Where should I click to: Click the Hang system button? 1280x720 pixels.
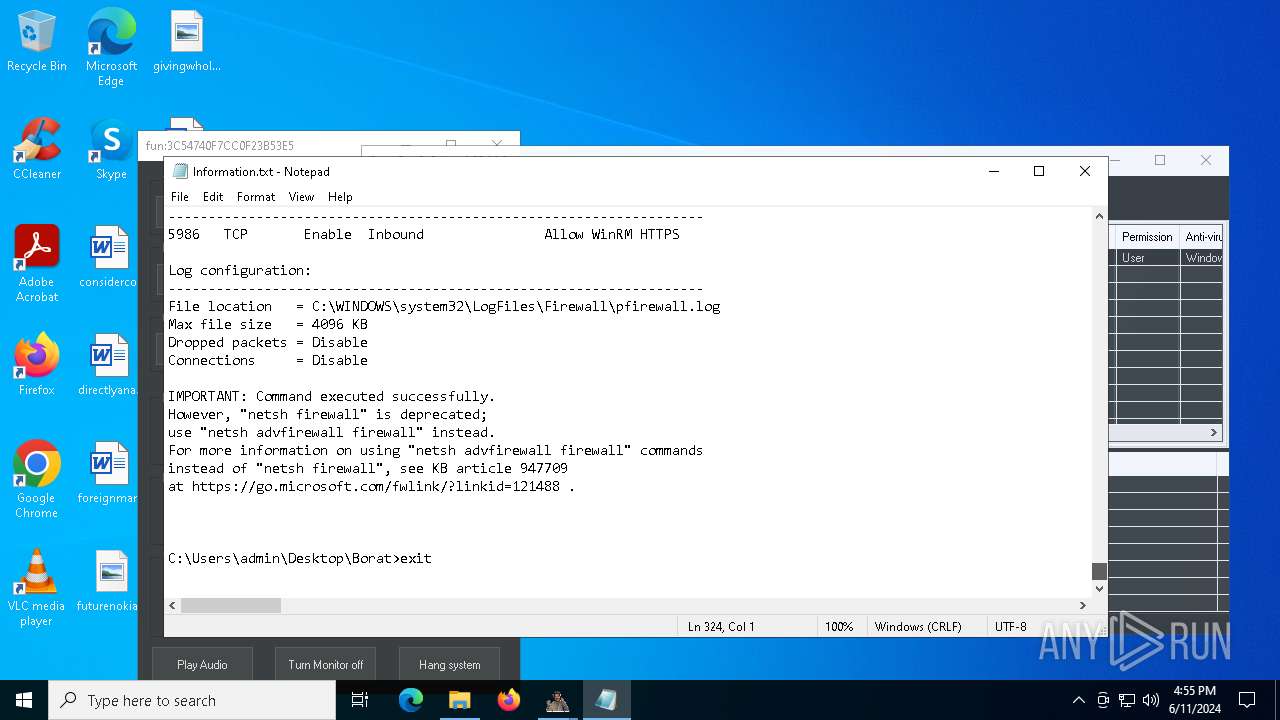tap(449, 664)
